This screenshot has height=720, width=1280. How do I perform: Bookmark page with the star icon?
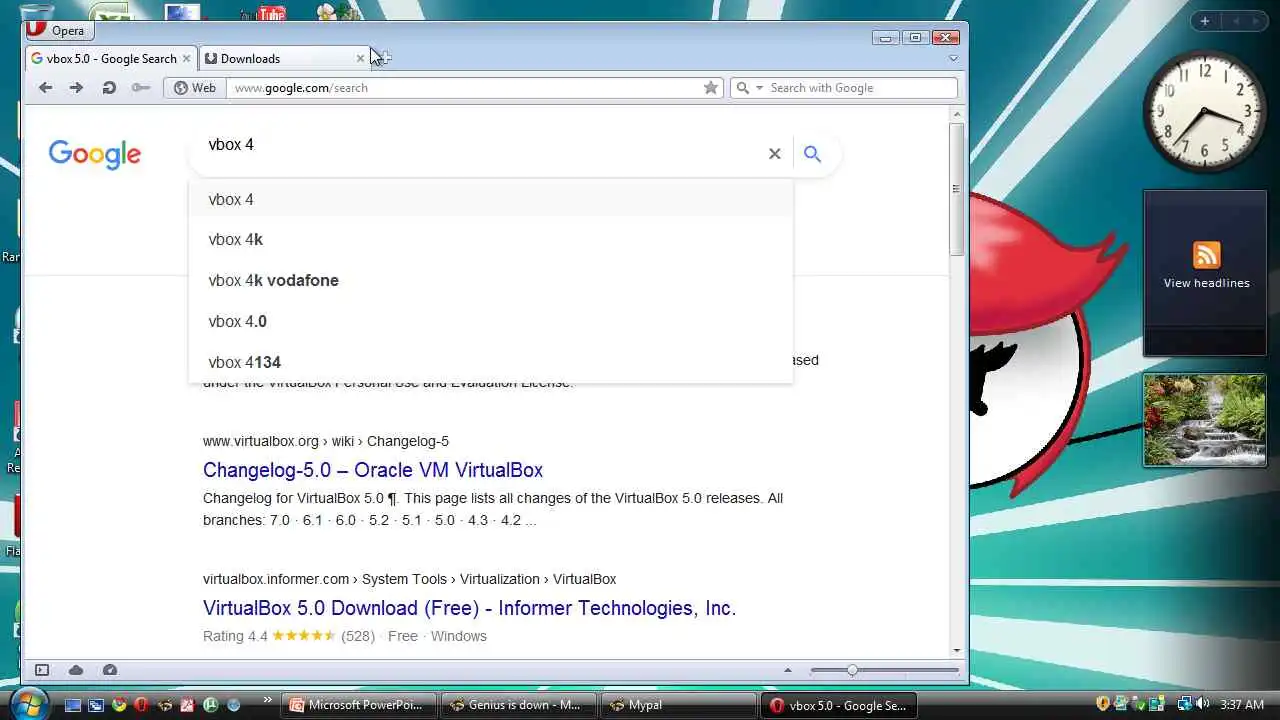(x=711, y=88)
